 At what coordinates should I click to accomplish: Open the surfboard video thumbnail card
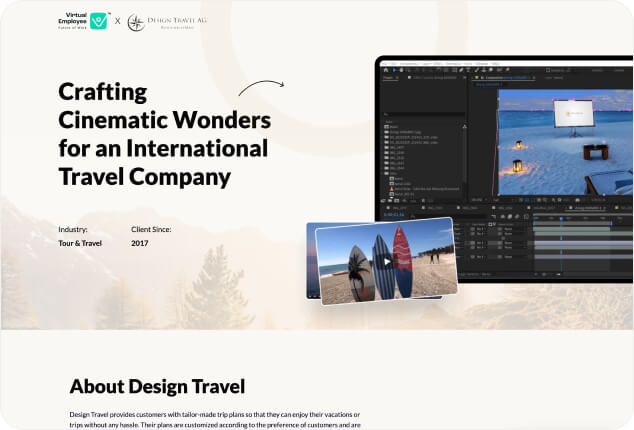[x=386, y=261]
